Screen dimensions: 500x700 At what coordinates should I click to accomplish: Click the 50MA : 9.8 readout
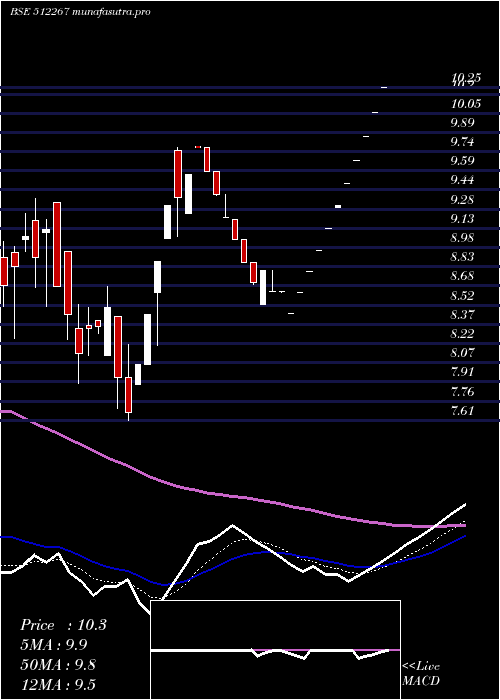pyautogui.click(x=58, y=665)
